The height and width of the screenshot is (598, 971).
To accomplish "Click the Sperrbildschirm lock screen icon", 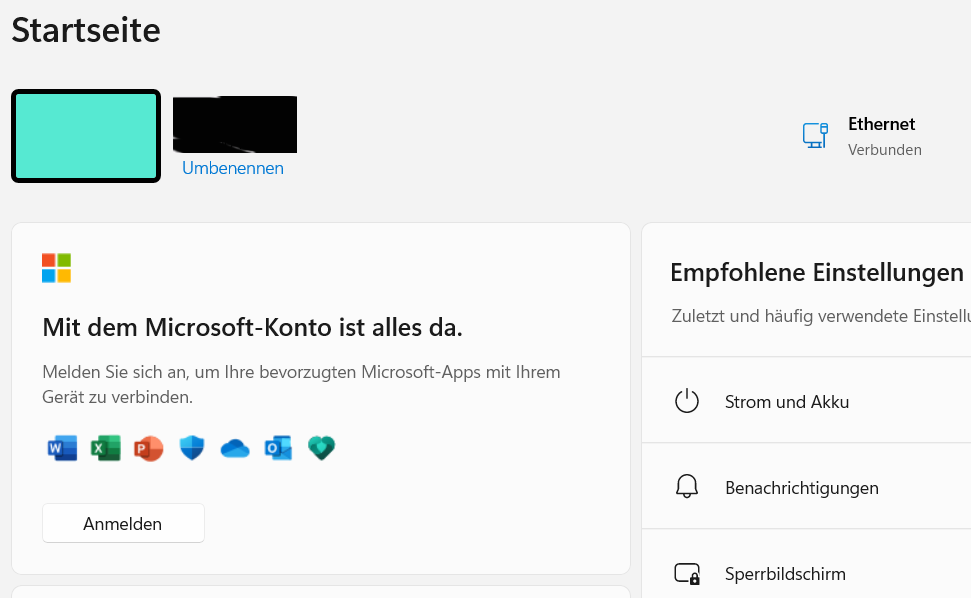I will [687, 574].
